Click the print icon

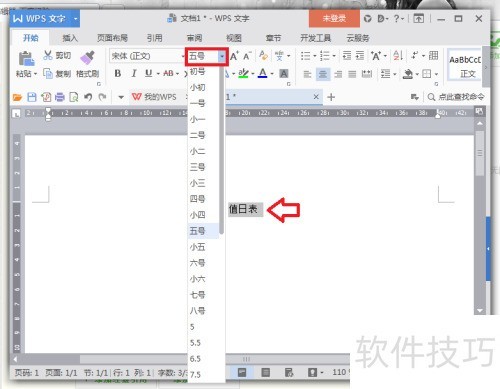click(60, 97)
